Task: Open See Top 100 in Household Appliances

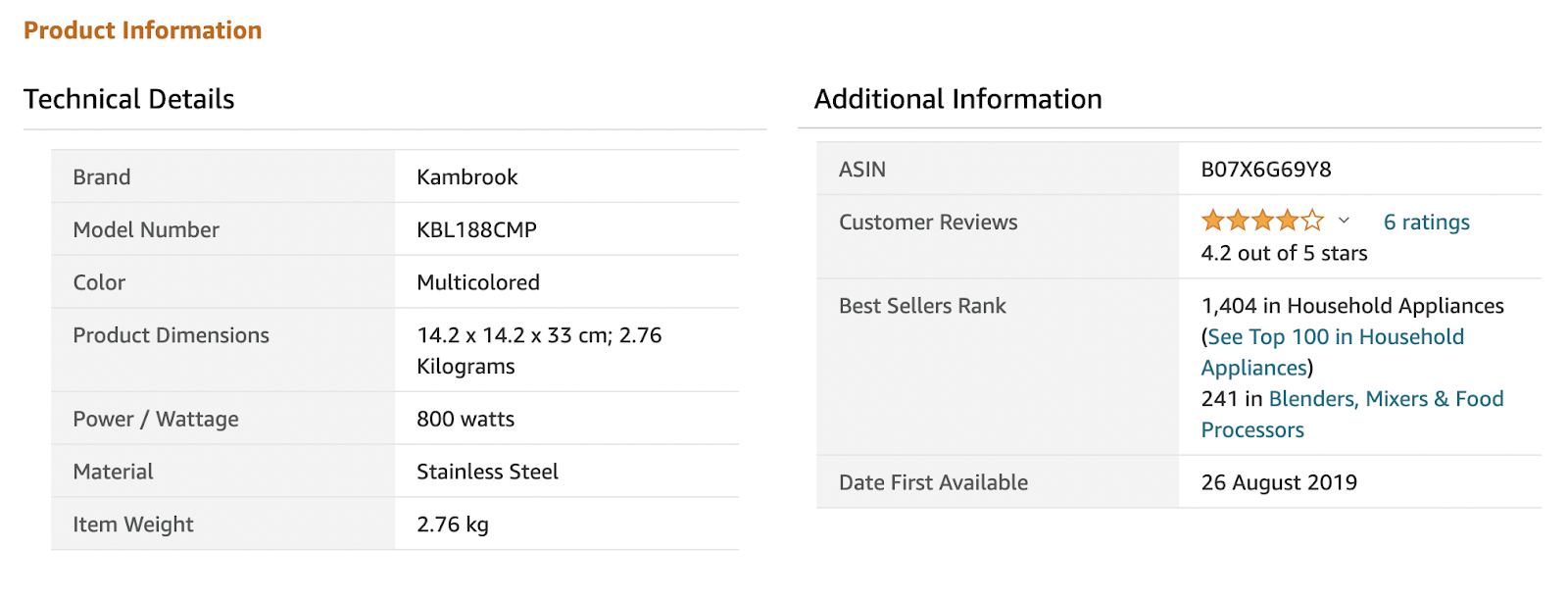Action: (x=1335, y=337)
